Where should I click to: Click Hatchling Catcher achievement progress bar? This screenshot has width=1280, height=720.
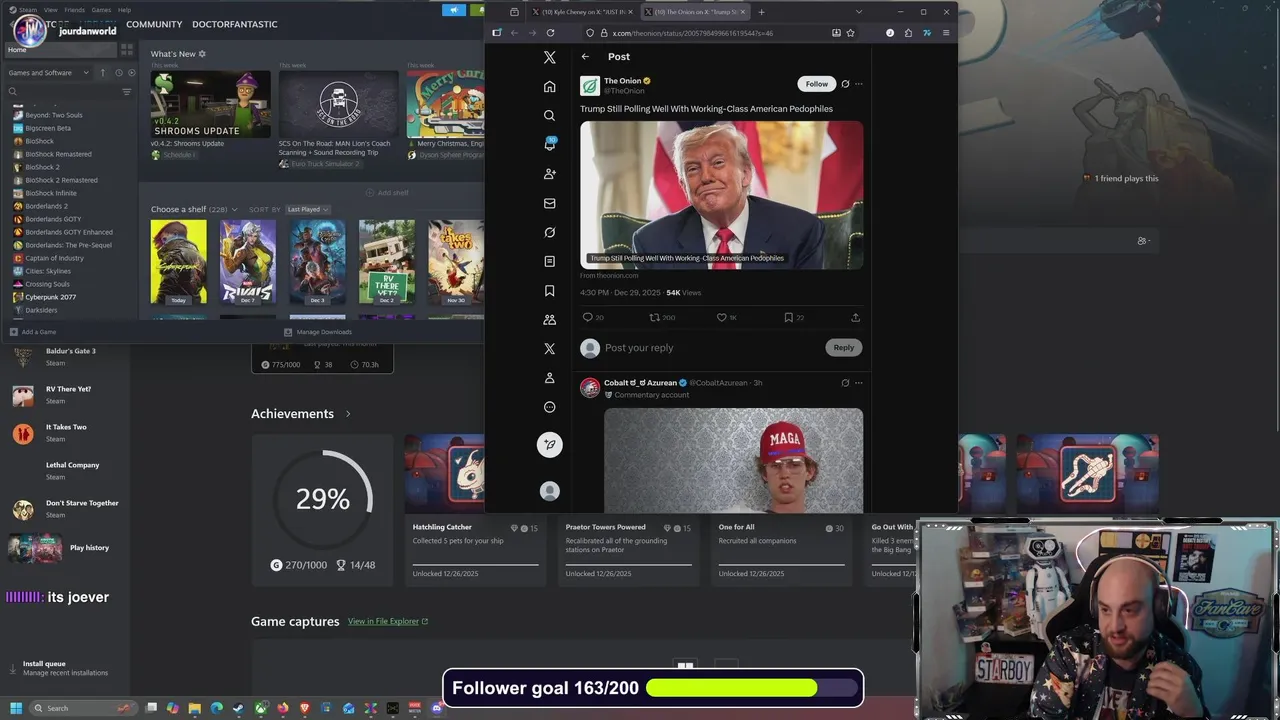(476, 564)
